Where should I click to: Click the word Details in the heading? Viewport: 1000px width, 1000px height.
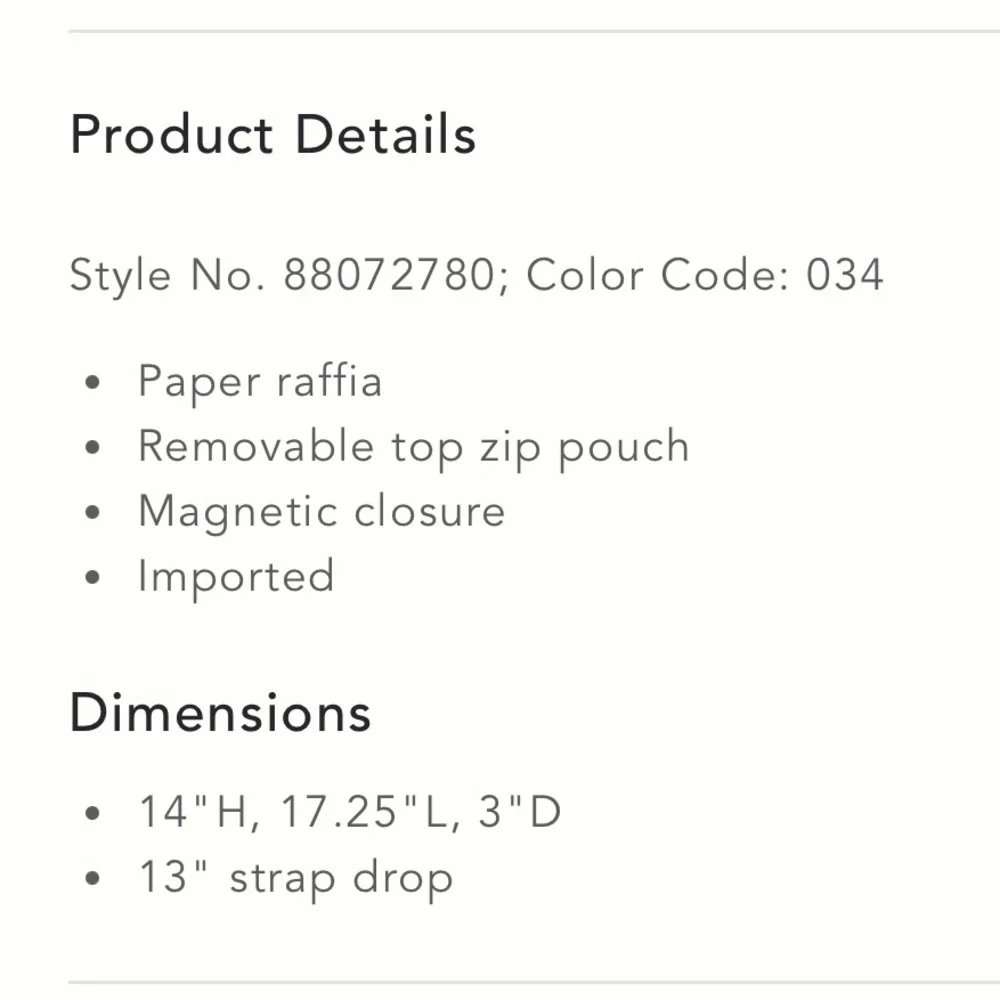click(386, 135)
